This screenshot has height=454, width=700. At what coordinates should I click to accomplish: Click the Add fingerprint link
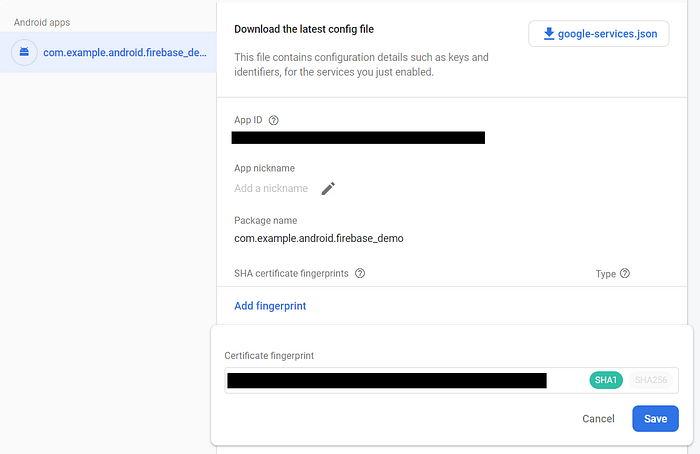270,306
